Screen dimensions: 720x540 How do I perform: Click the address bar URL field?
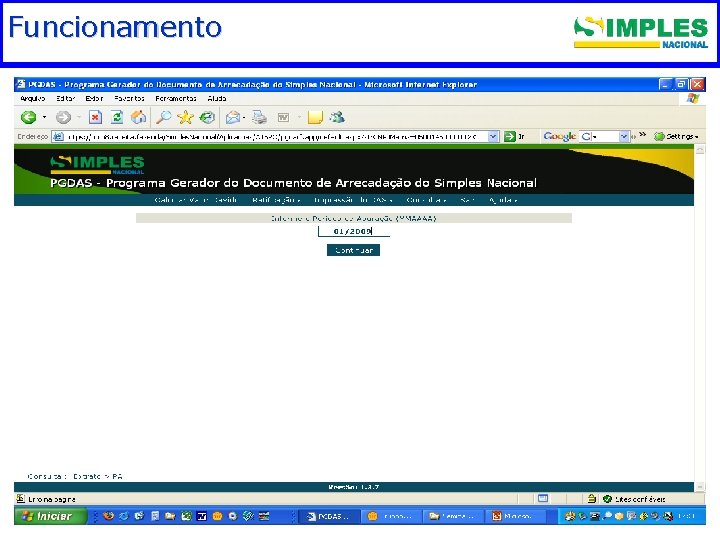[276, 136]
